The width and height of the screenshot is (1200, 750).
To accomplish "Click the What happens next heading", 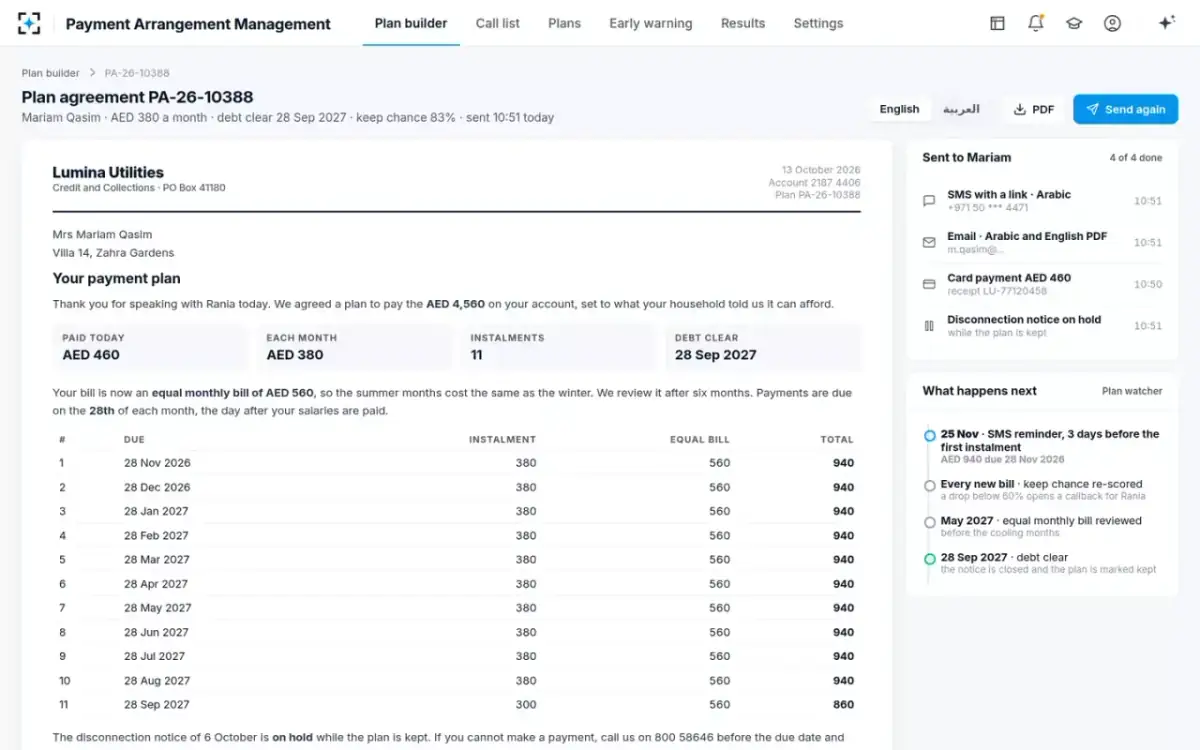I will coord(980,391).
